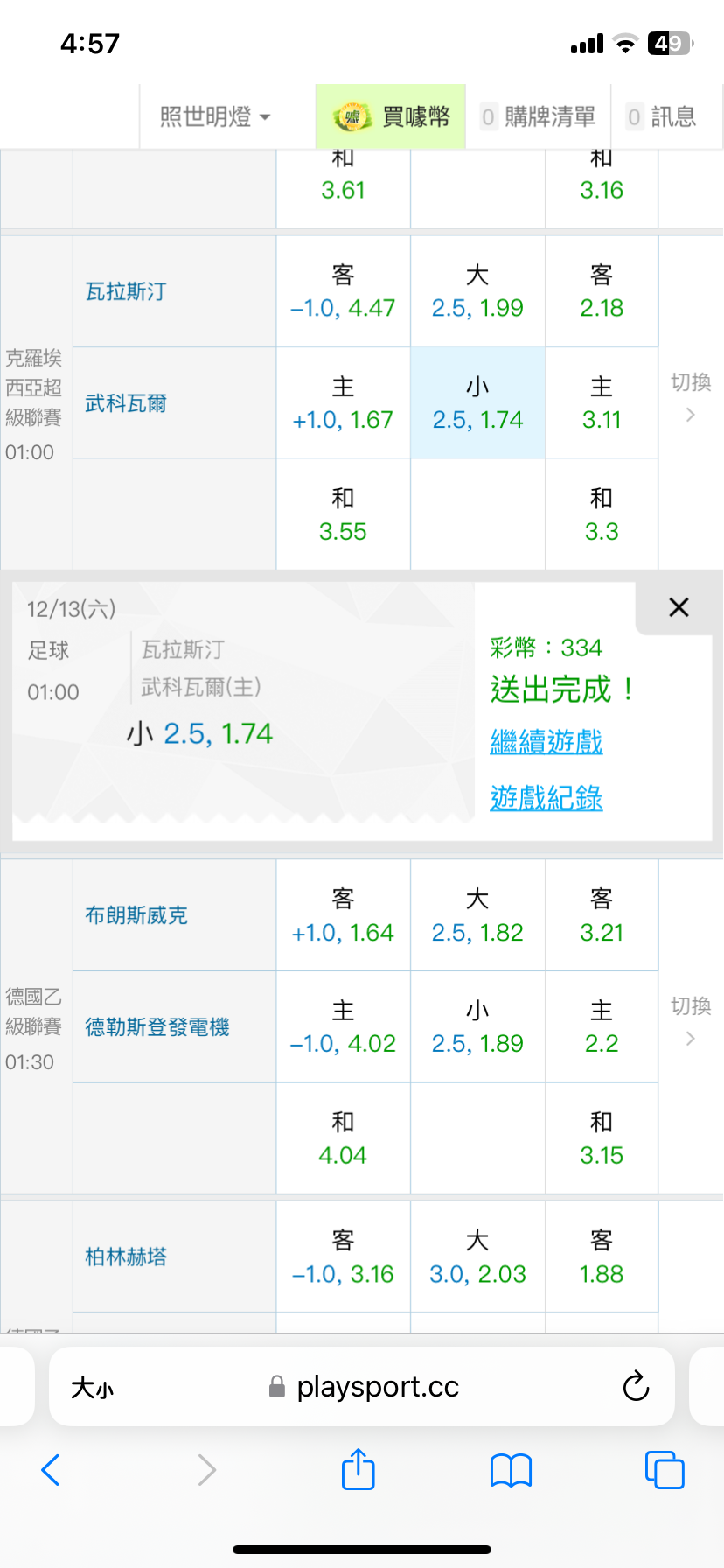This screenshot has width=724, height=1568.
Task: Tap the playsport.cc address bar
Action: click(376, 1387)
